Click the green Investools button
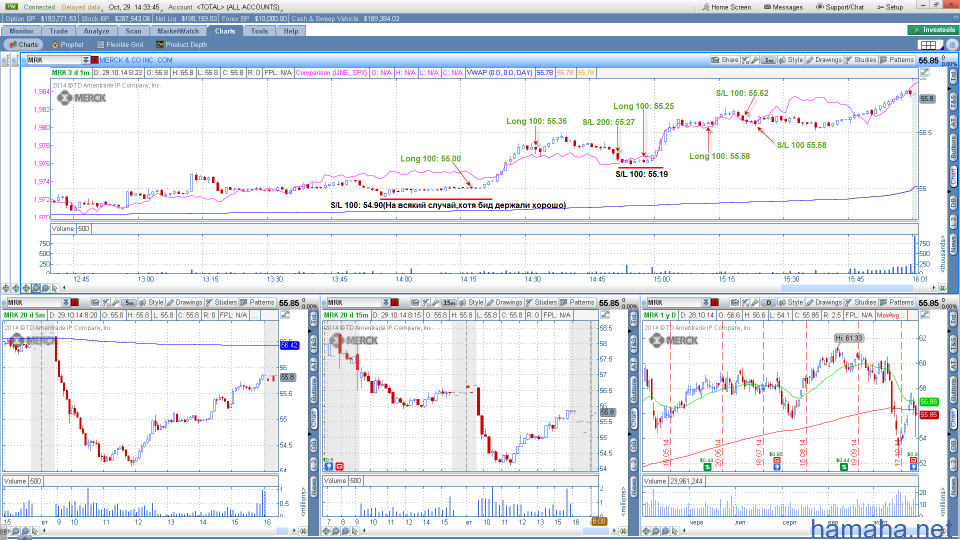The width and height of the screenshot is (960, 540). point(932,30)
